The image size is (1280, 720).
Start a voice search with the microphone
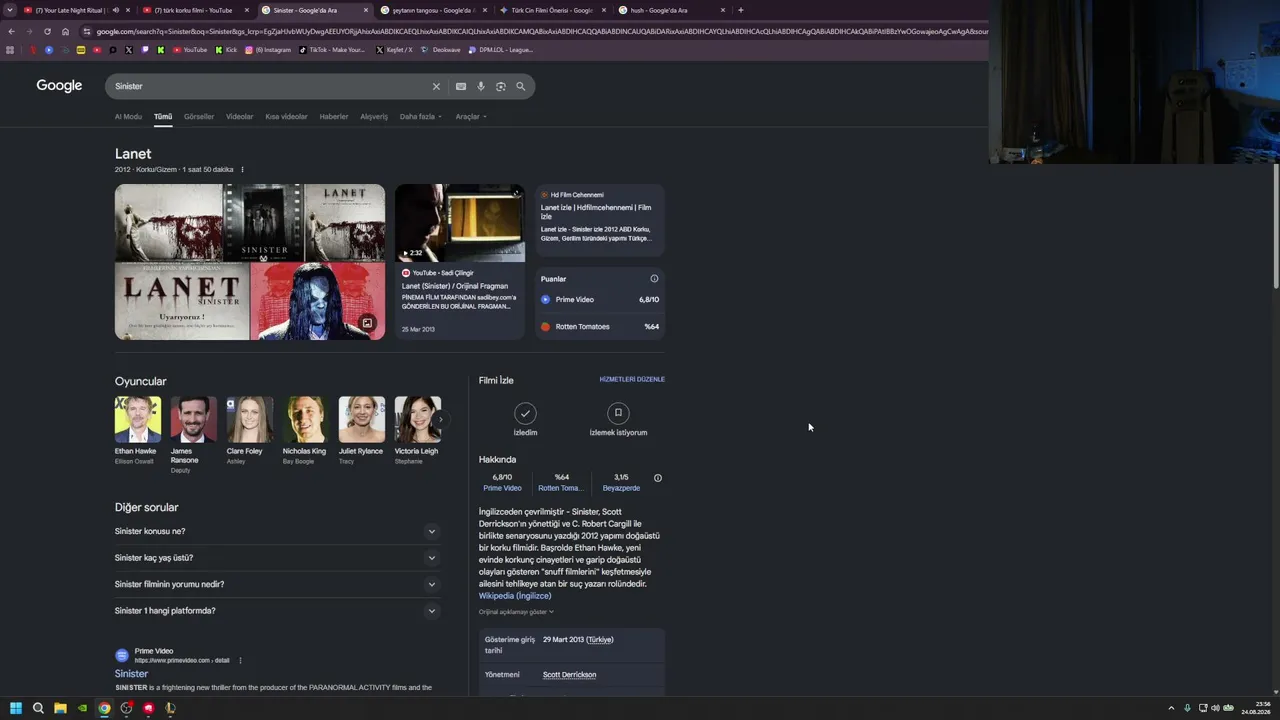pos(481,86)
